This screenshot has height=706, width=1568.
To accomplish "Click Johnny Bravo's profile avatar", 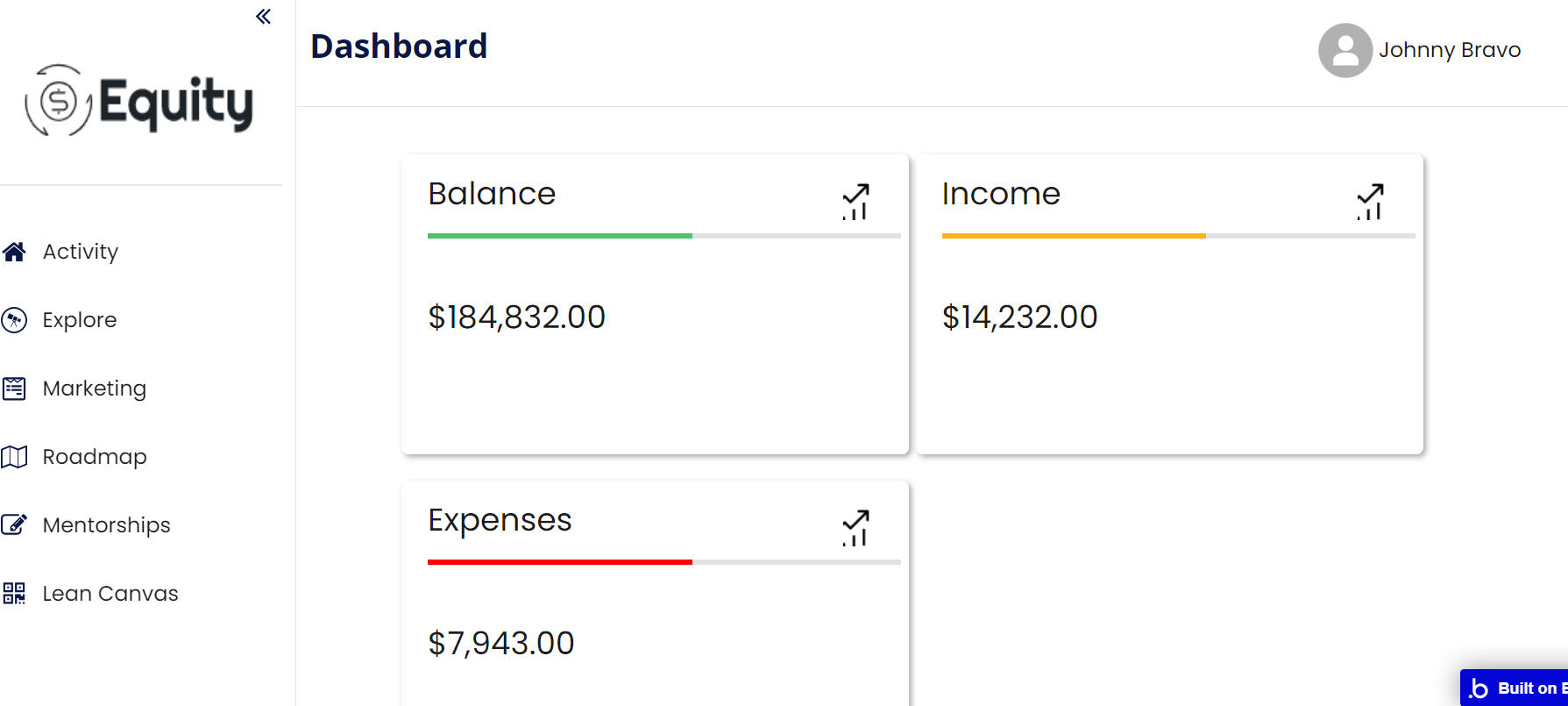I will click(1345, 50).
